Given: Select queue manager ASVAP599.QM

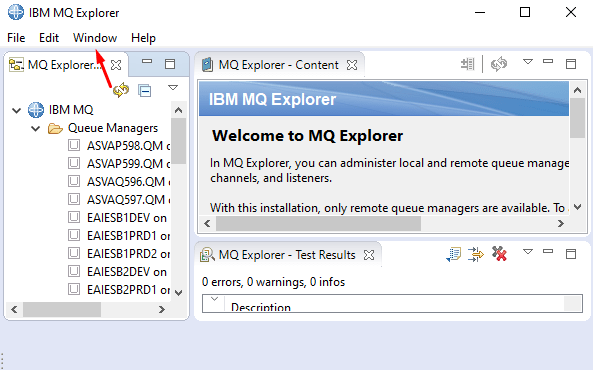Looking at the screenshot, I should click(x=128, y=164).
